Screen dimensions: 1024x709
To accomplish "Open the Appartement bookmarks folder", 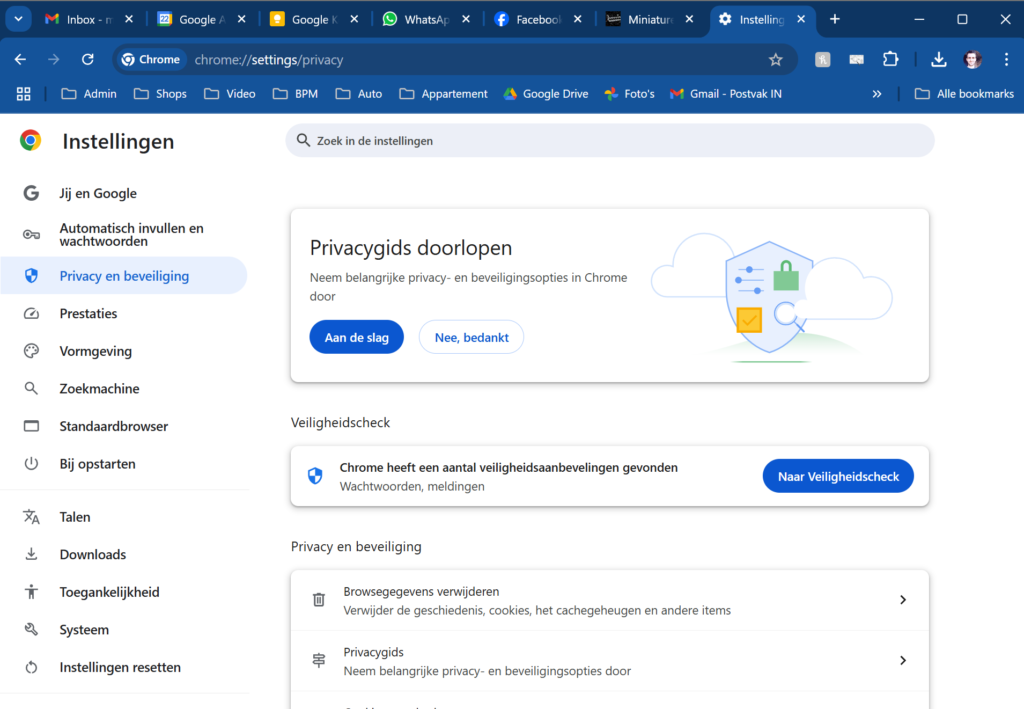I will coord(443,94).
